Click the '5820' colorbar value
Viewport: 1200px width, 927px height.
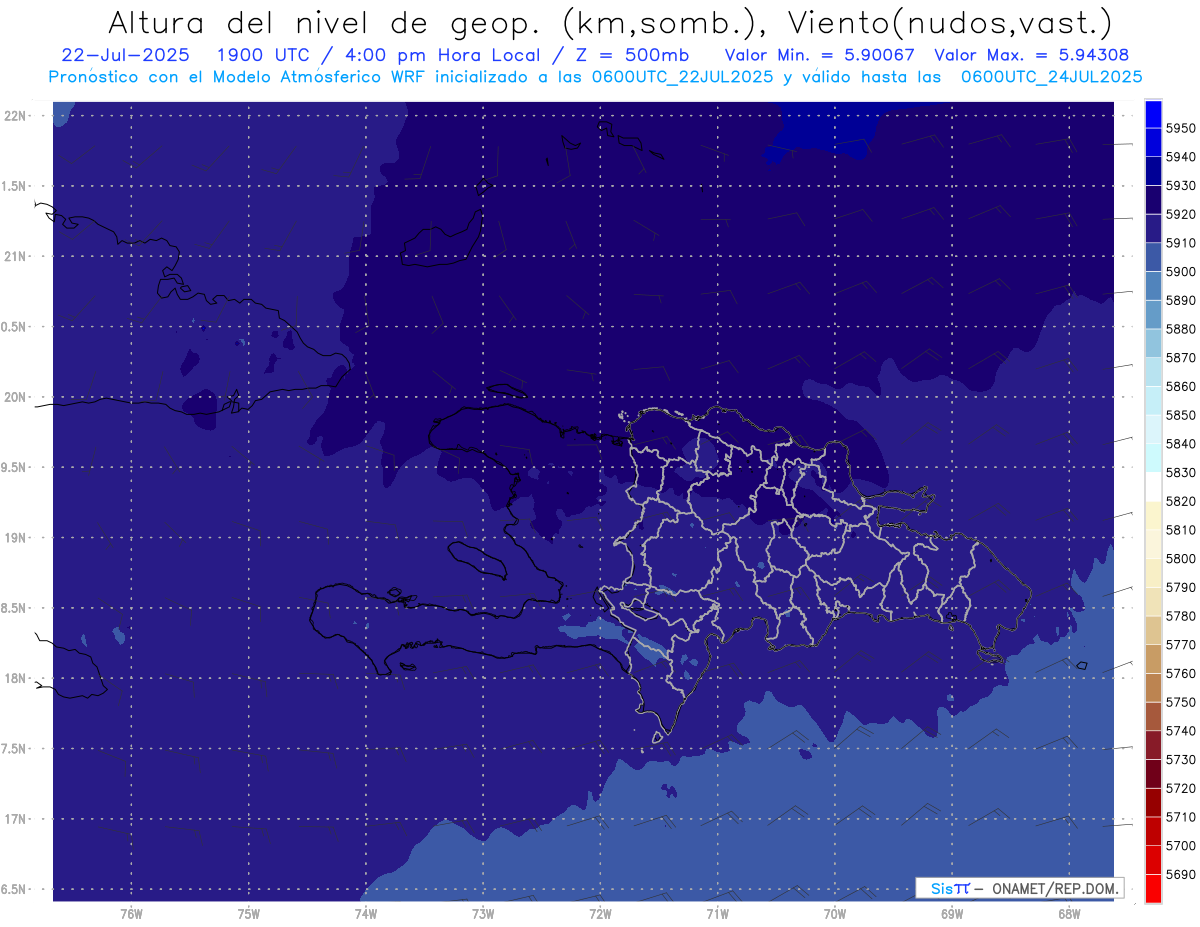pos(1180,501)
